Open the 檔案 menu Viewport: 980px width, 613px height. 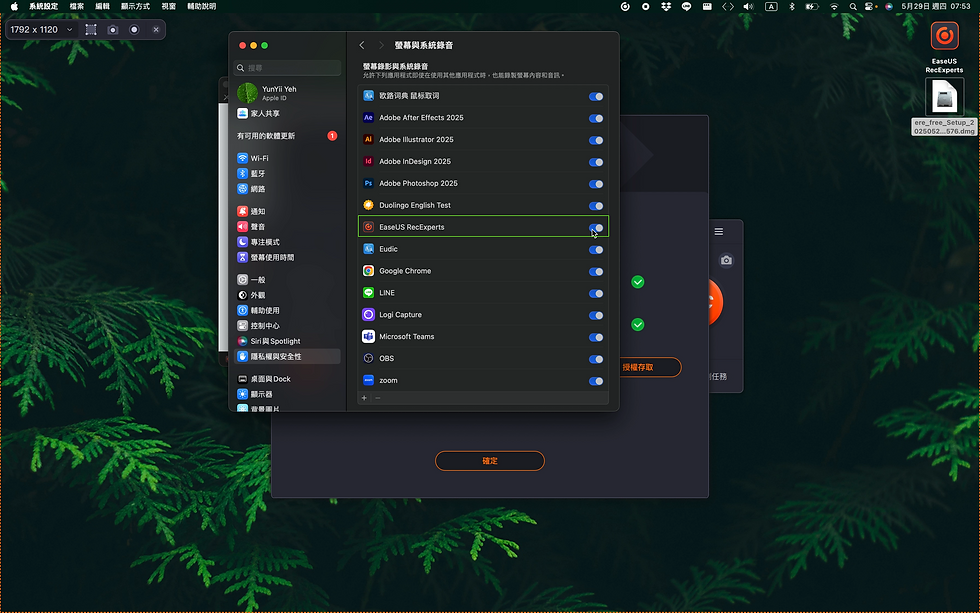pyautogui.click(x=77, y=6)
